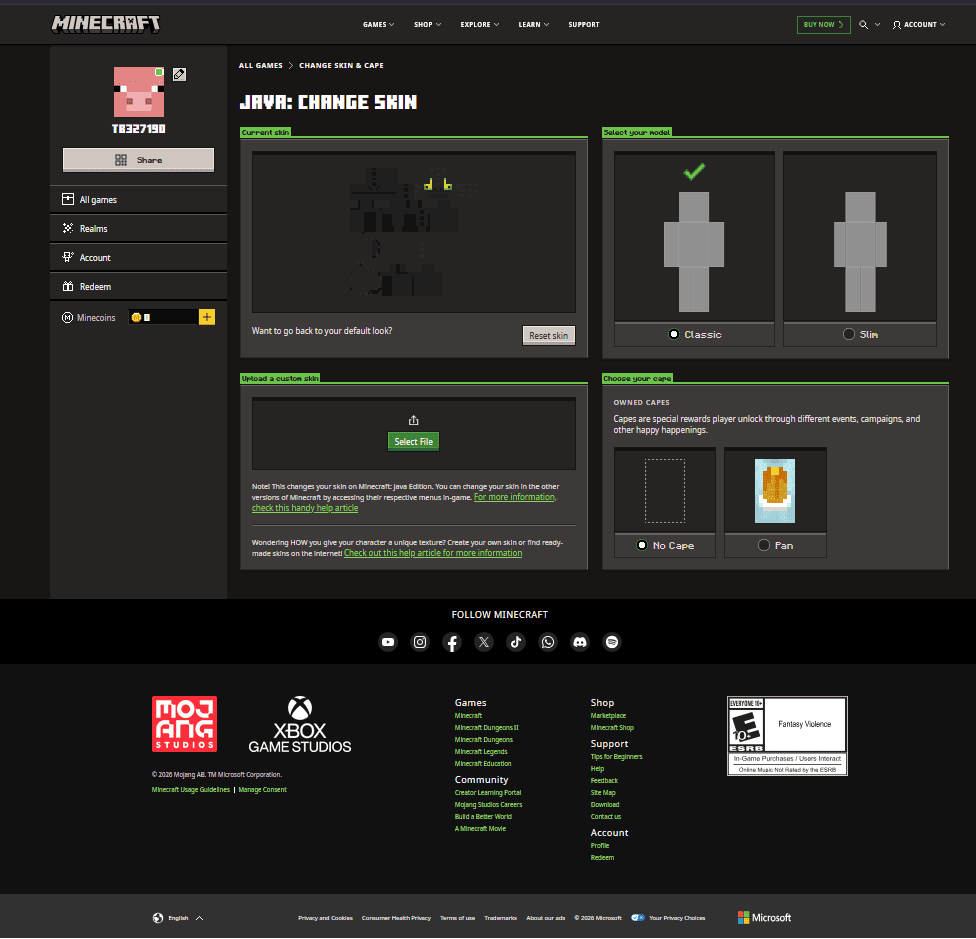Open Terms of use link

click(x=458, y=918)
